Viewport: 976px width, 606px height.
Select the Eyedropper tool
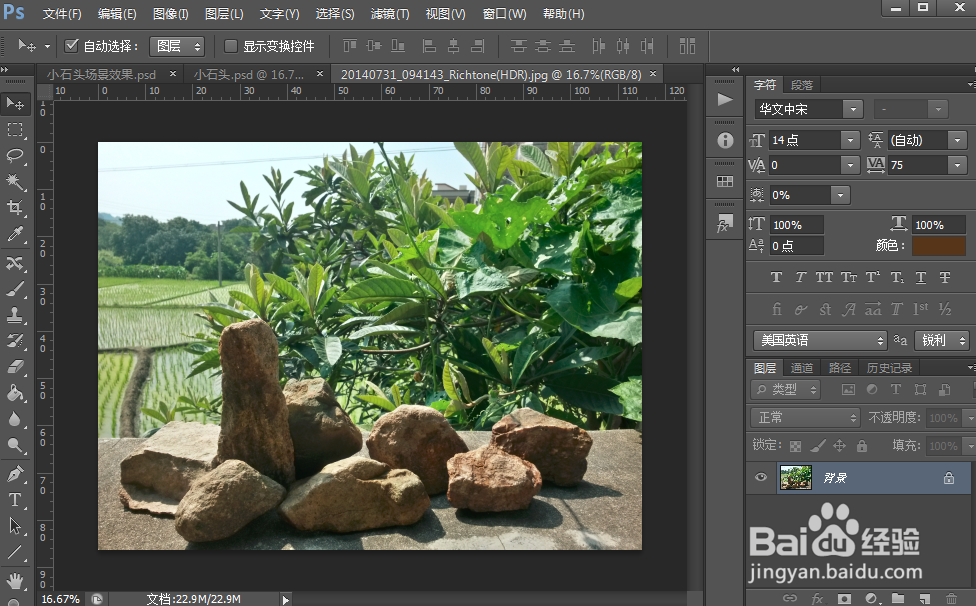(15, 234)
